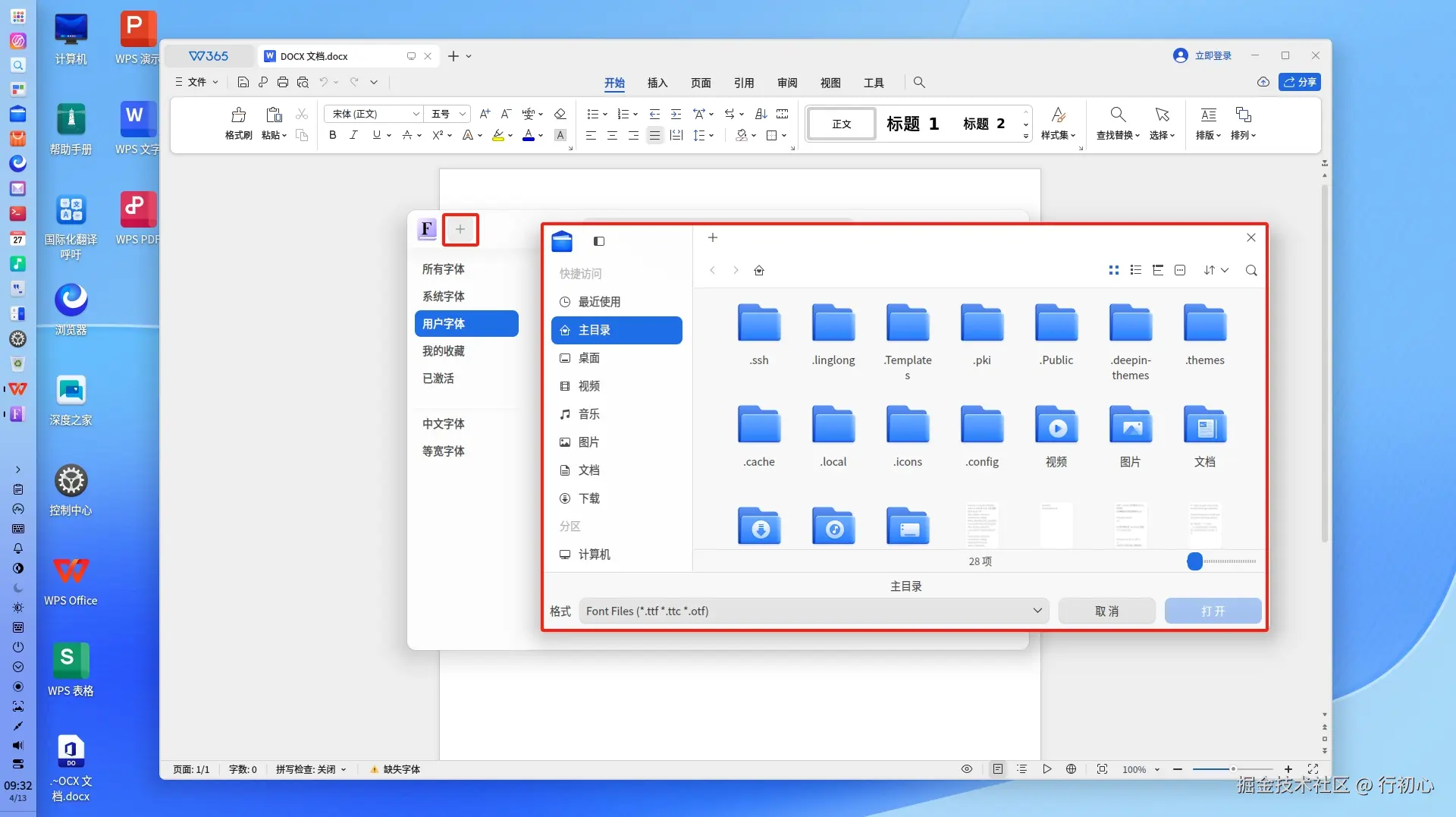Image resolution: width=1456 pixels, height=817 pixels.
Task: Open the 文件 menu
Action: 196,82
